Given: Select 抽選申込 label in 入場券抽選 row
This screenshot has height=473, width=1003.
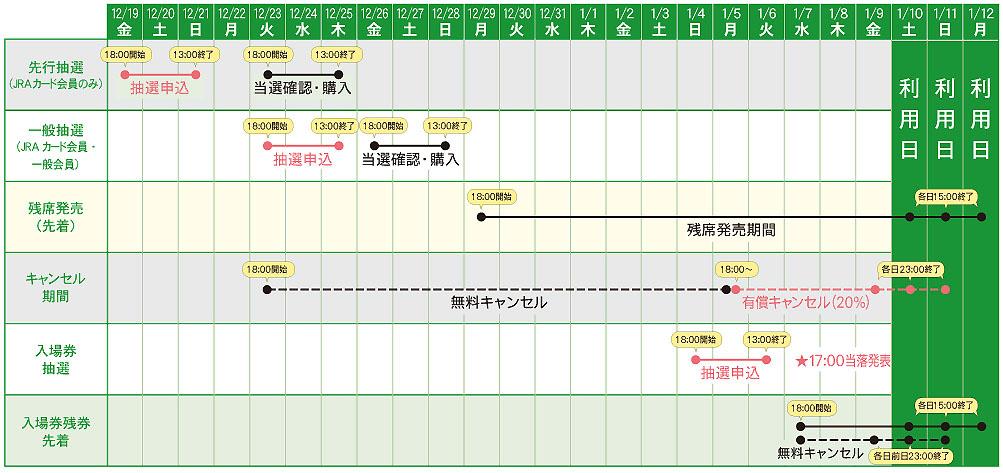Looking at the screenshot, I should pyautogui.click(x=730, y=373).
